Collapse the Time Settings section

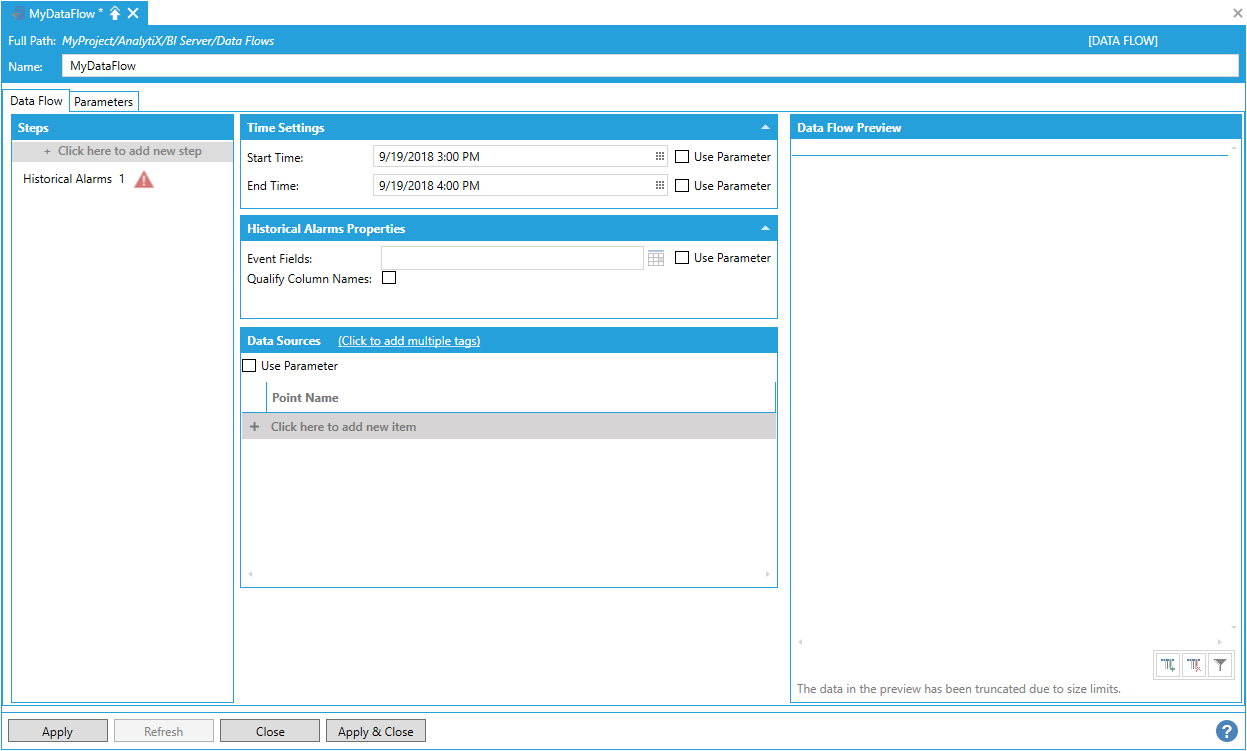(765, 128)
